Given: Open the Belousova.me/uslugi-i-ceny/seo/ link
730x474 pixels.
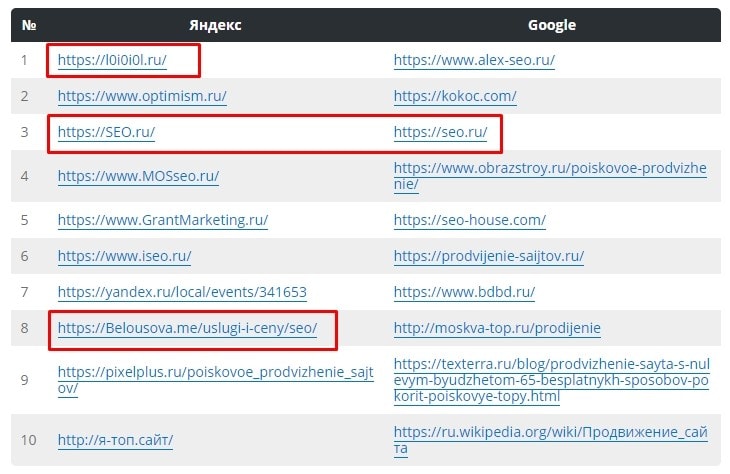Looking at the screenshot, I should pyautogui.click(x=187, y=328).
